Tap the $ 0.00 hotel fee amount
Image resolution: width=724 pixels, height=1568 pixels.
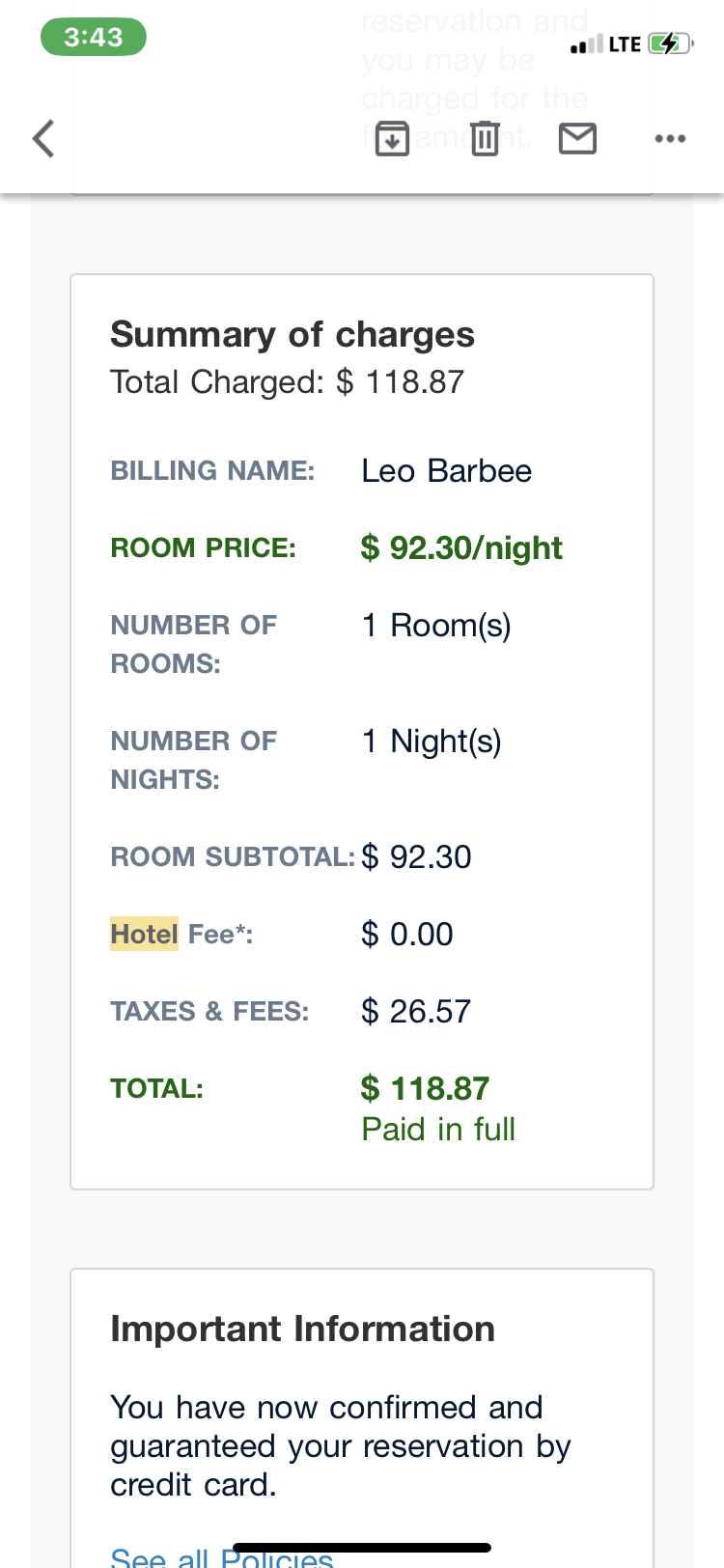click(407, 934)
